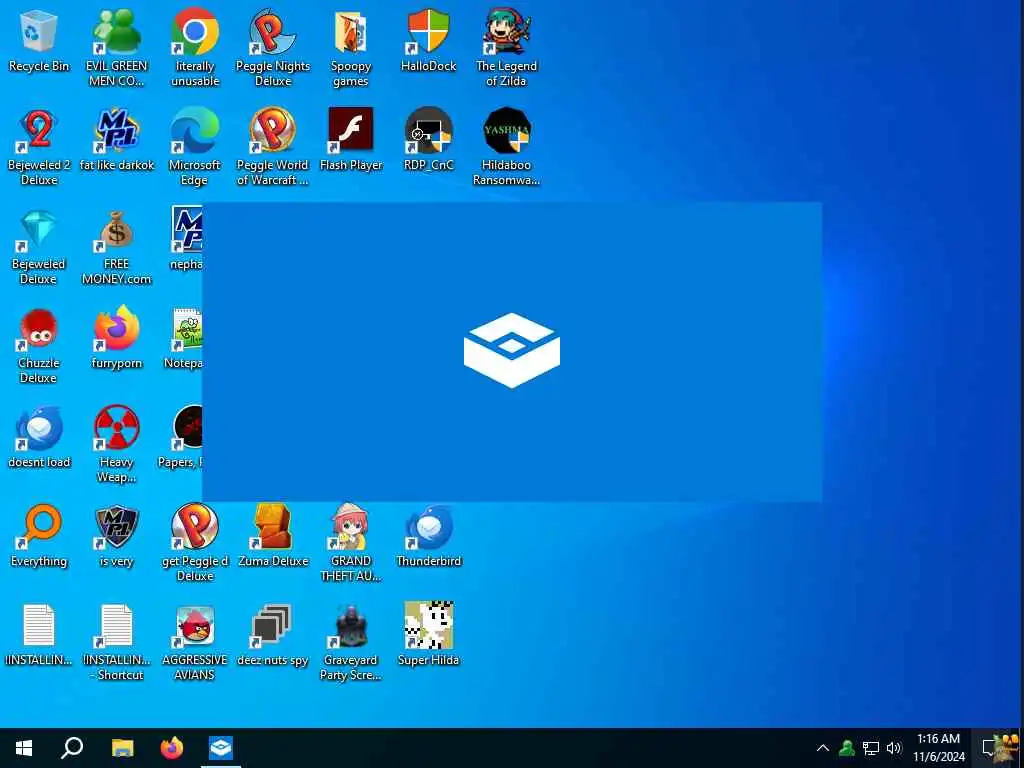
Task: Click the Chrome icon labeled literally unusable
Action: point(195,48)
